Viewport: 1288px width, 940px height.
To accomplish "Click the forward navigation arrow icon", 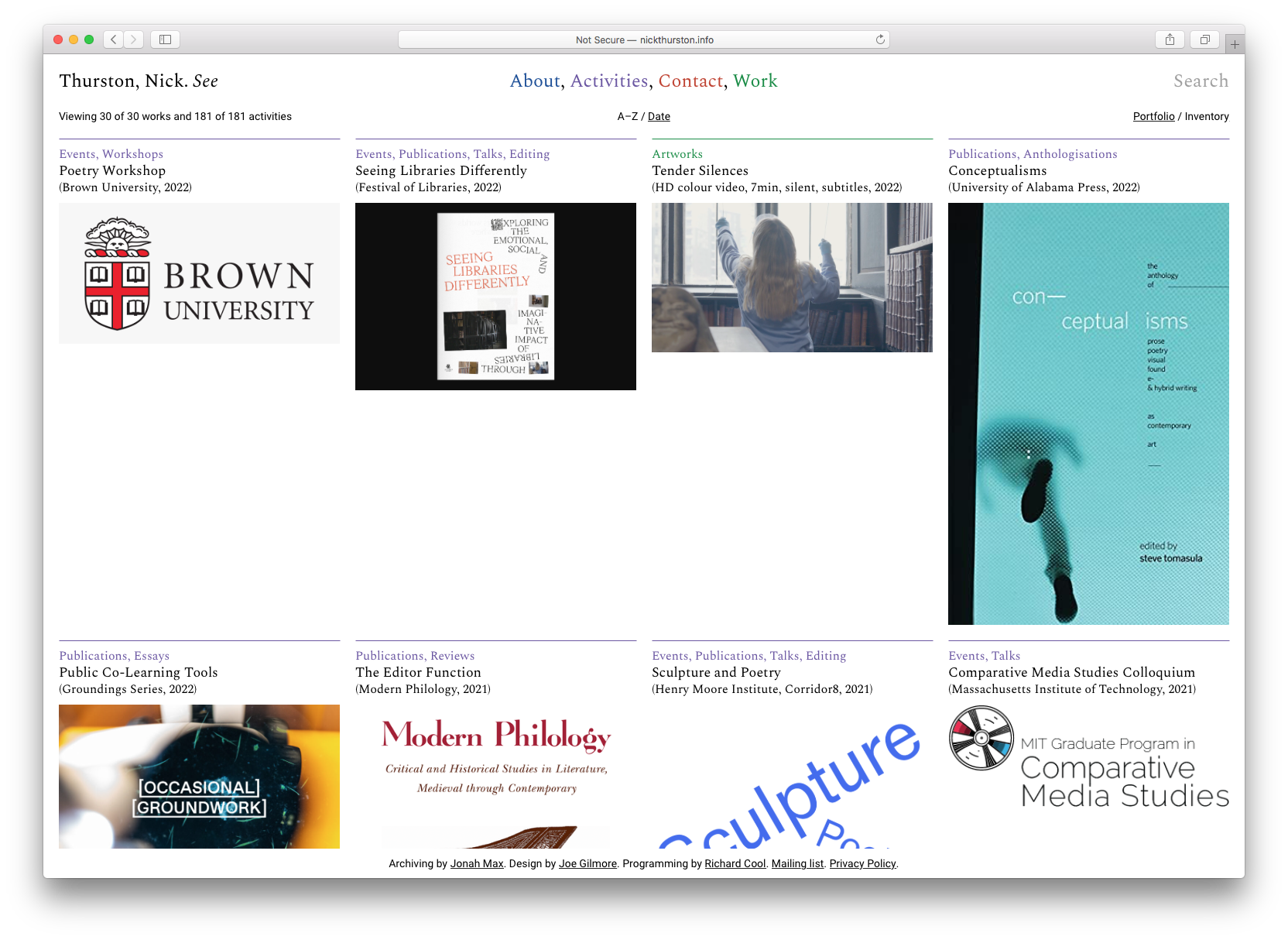I will (x=135, y=39).
